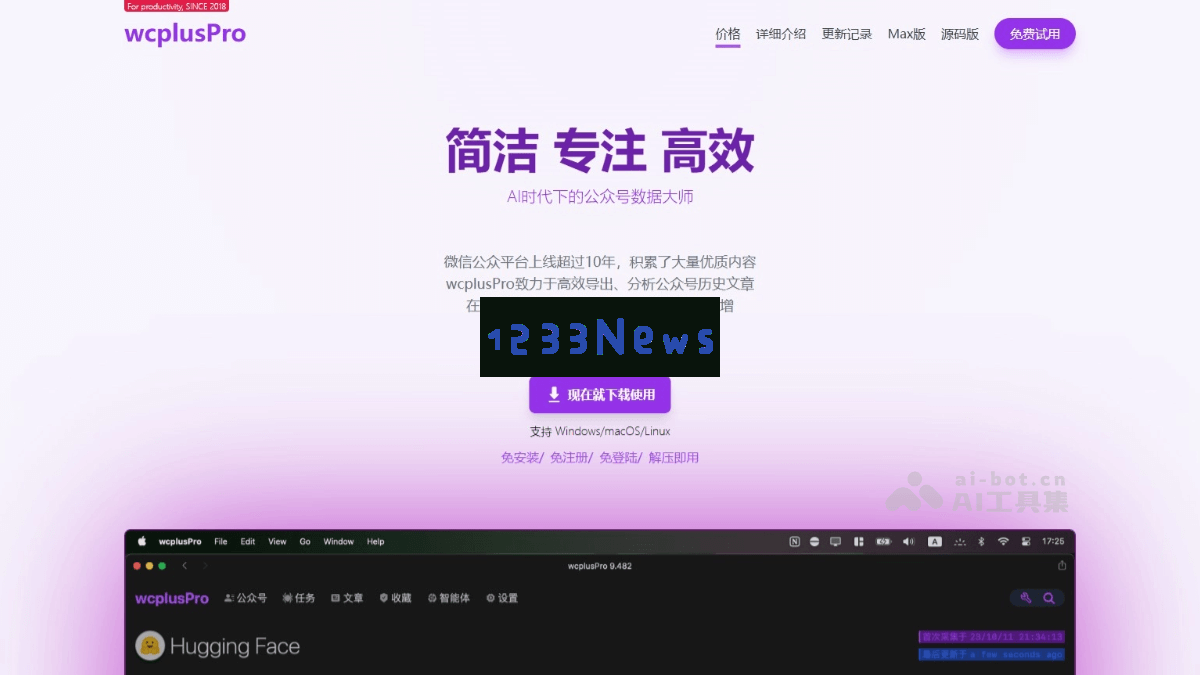The image size is (1200, 675).
Task: Open the Max版 navigation link
Action: (x=907, y=34)
